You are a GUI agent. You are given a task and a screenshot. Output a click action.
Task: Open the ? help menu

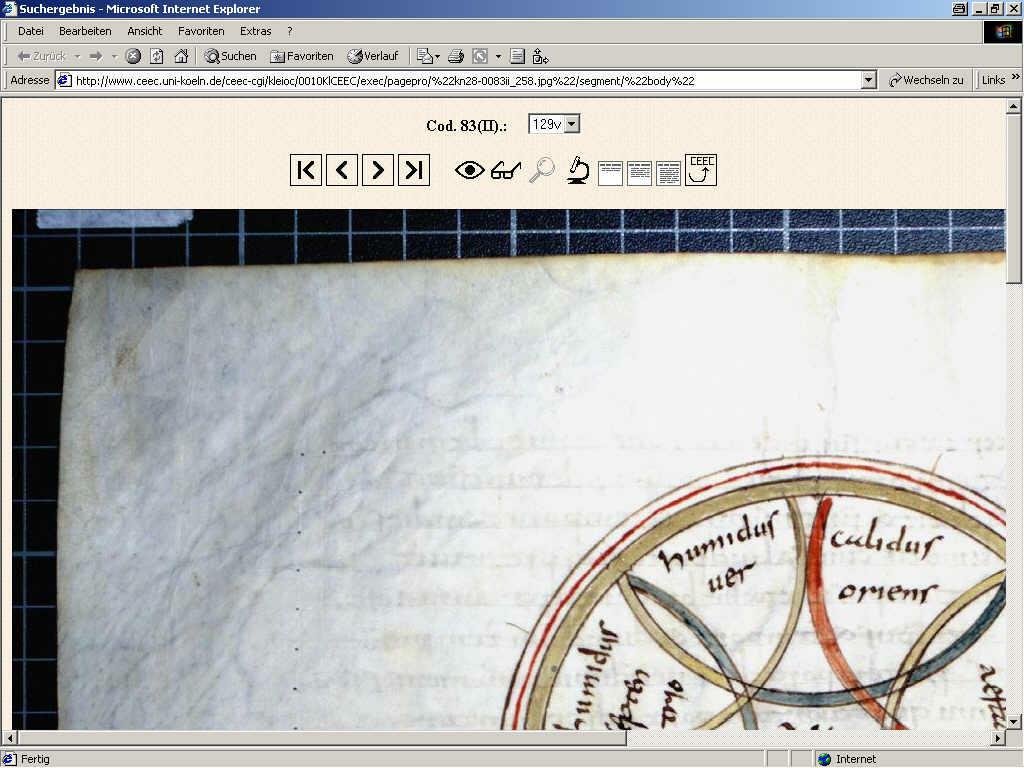289,31
